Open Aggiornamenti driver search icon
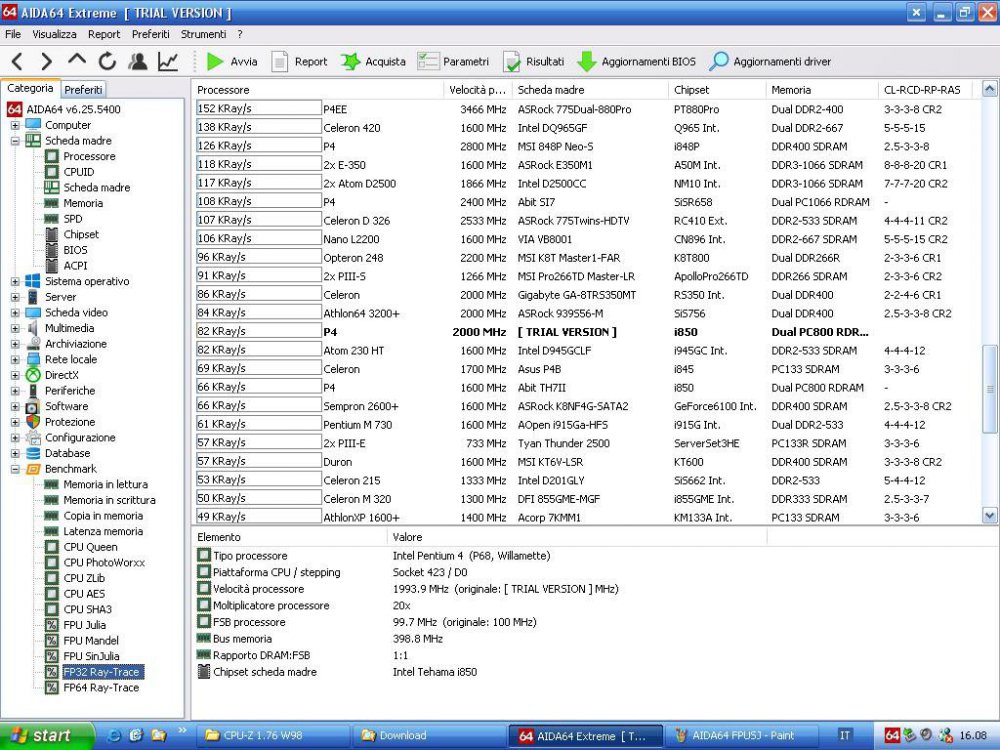1000x750 pixels. (x=719, y=61)
